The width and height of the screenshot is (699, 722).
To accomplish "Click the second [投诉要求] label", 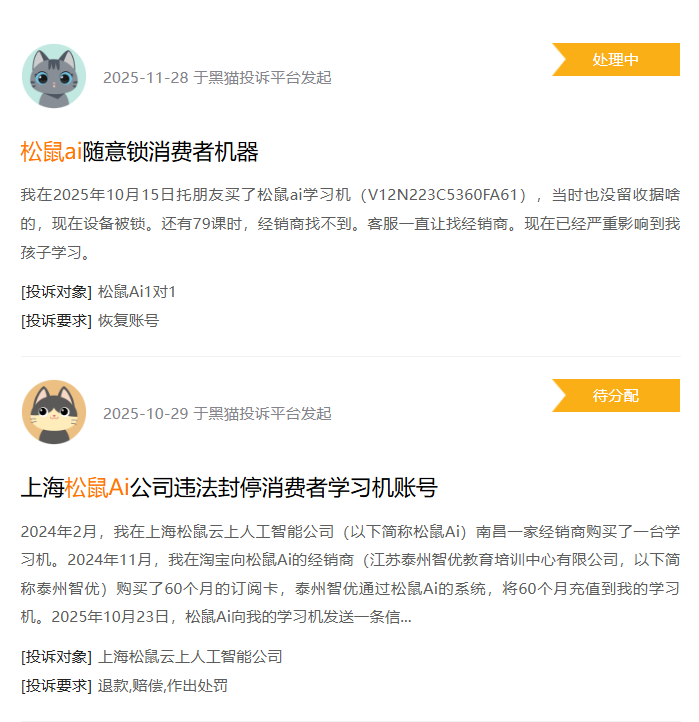I will pos(56,686).
